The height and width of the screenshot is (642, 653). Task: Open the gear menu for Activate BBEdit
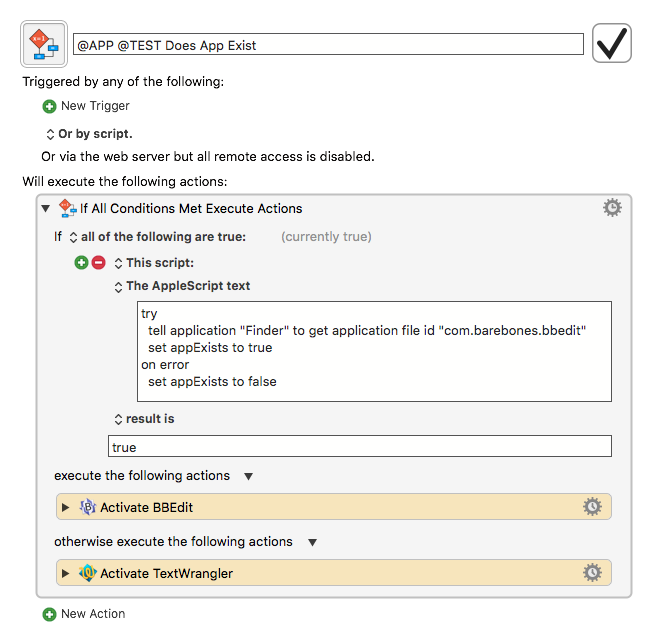[x=592, y=506]
